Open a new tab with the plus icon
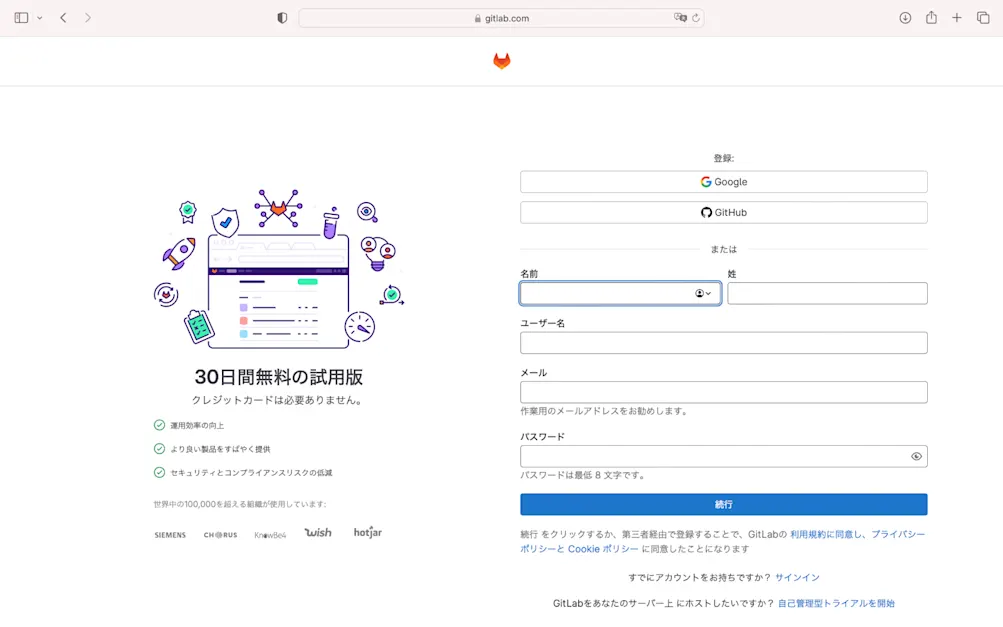Screen dimensions: 1003x627 [957, 17]
